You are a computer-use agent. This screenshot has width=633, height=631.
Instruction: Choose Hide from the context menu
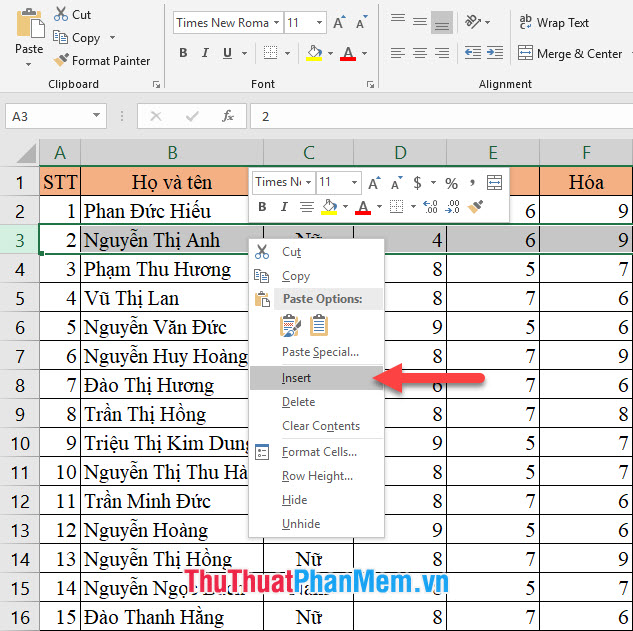point(316,500)
